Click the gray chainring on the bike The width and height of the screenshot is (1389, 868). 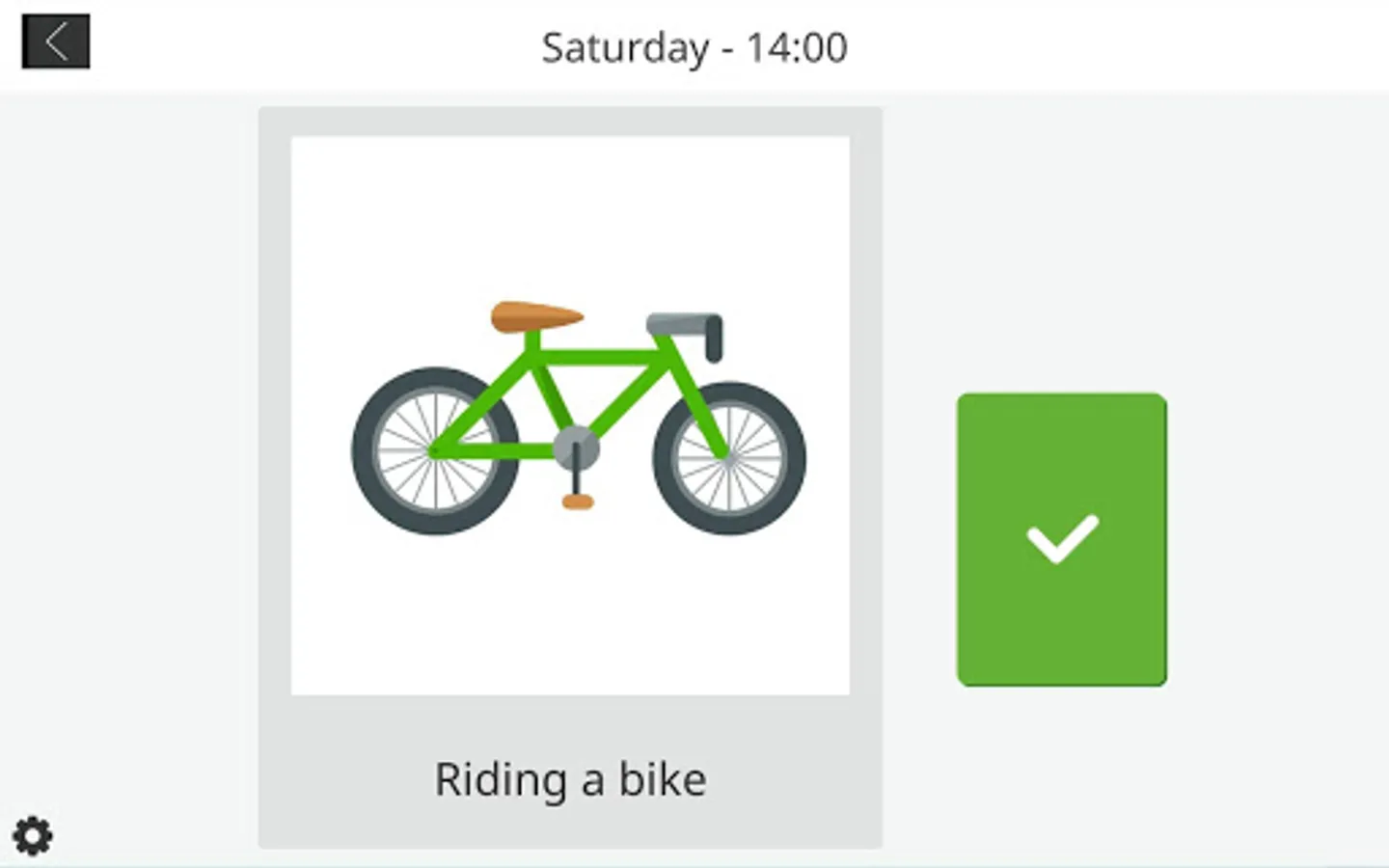[x=576, y=448]
